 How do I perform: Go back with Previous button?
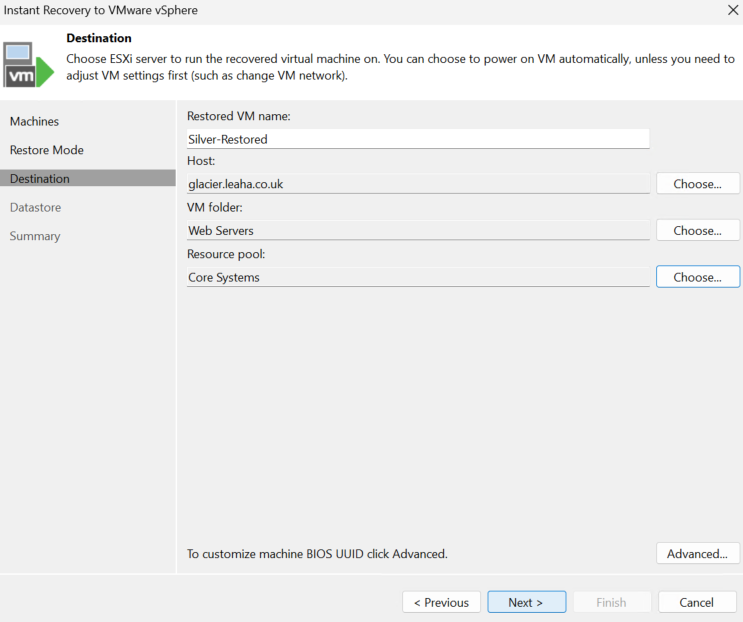[441, 602]
